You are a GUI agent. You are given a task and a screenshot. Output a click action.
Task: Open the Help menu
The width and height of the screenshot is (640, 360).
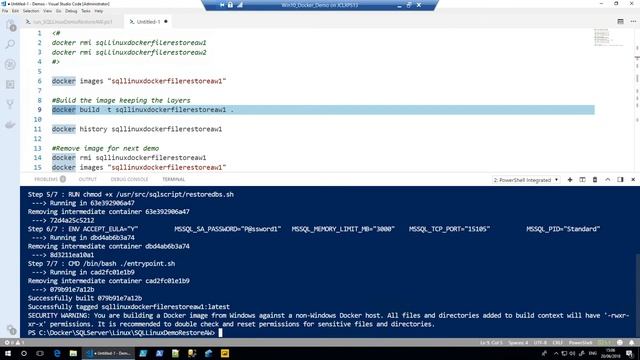[x=99, y=11]
